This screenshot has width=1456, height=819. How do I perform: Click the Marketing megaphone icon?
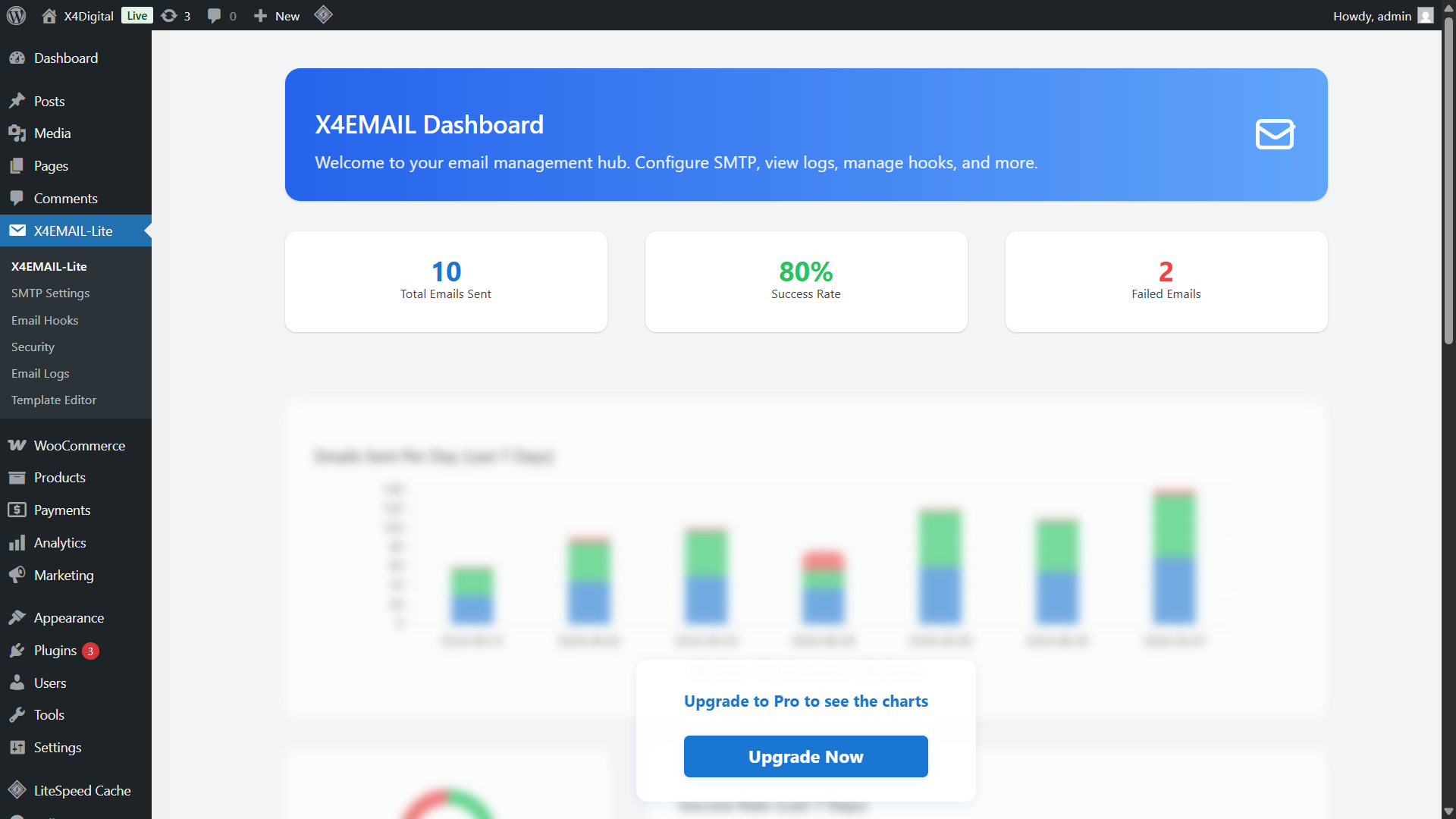point(17,575)
